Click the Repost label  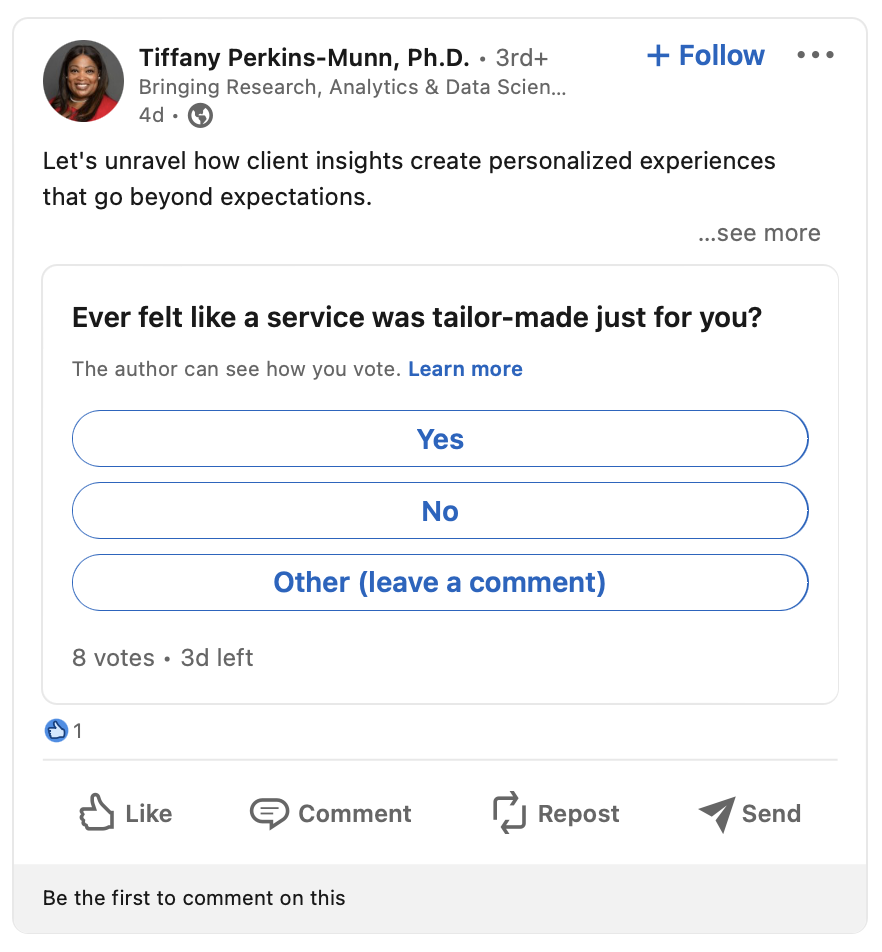coord(578,814)
